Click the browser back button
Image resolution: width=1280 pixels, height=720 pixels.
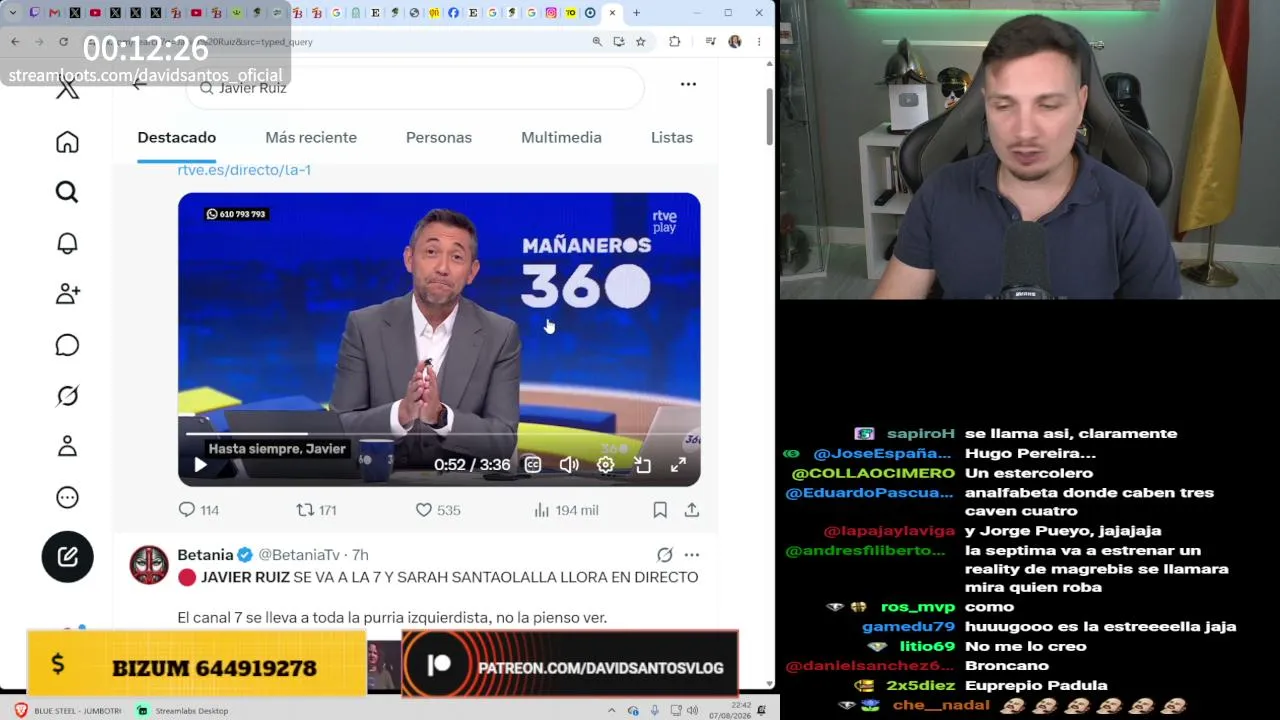[x=15, y=42]
